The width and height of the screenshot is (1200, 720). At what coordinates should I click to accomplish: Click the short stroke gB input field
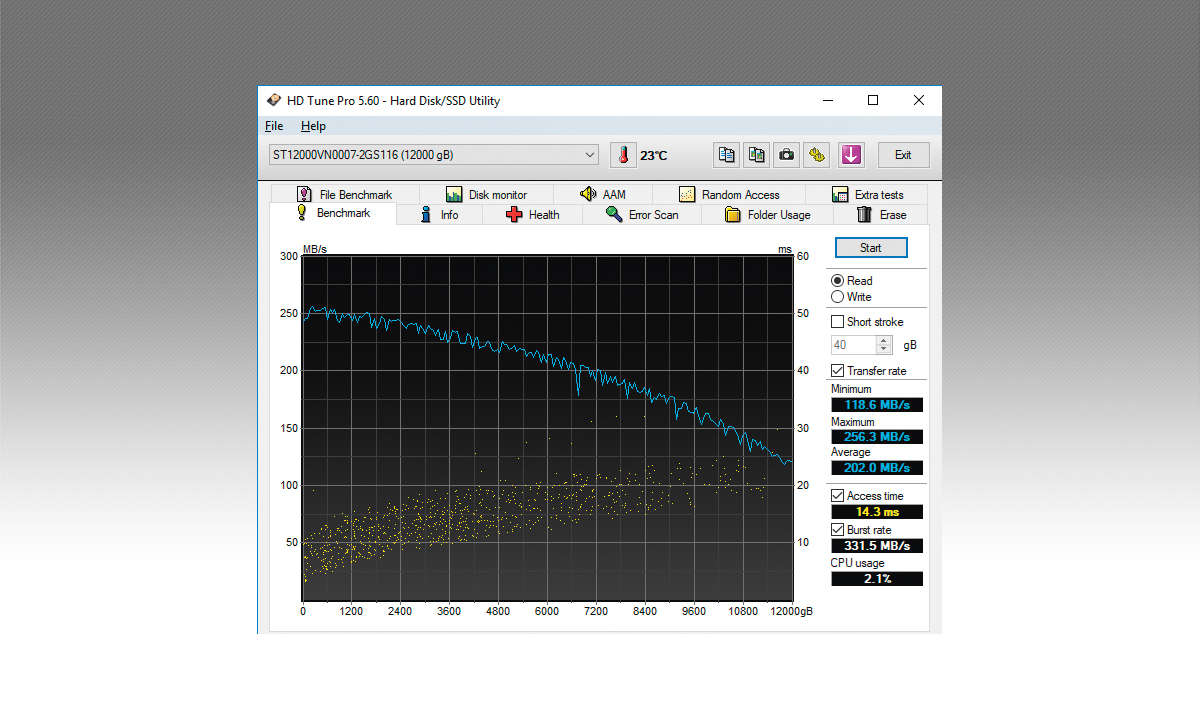(x=853, y=345)
